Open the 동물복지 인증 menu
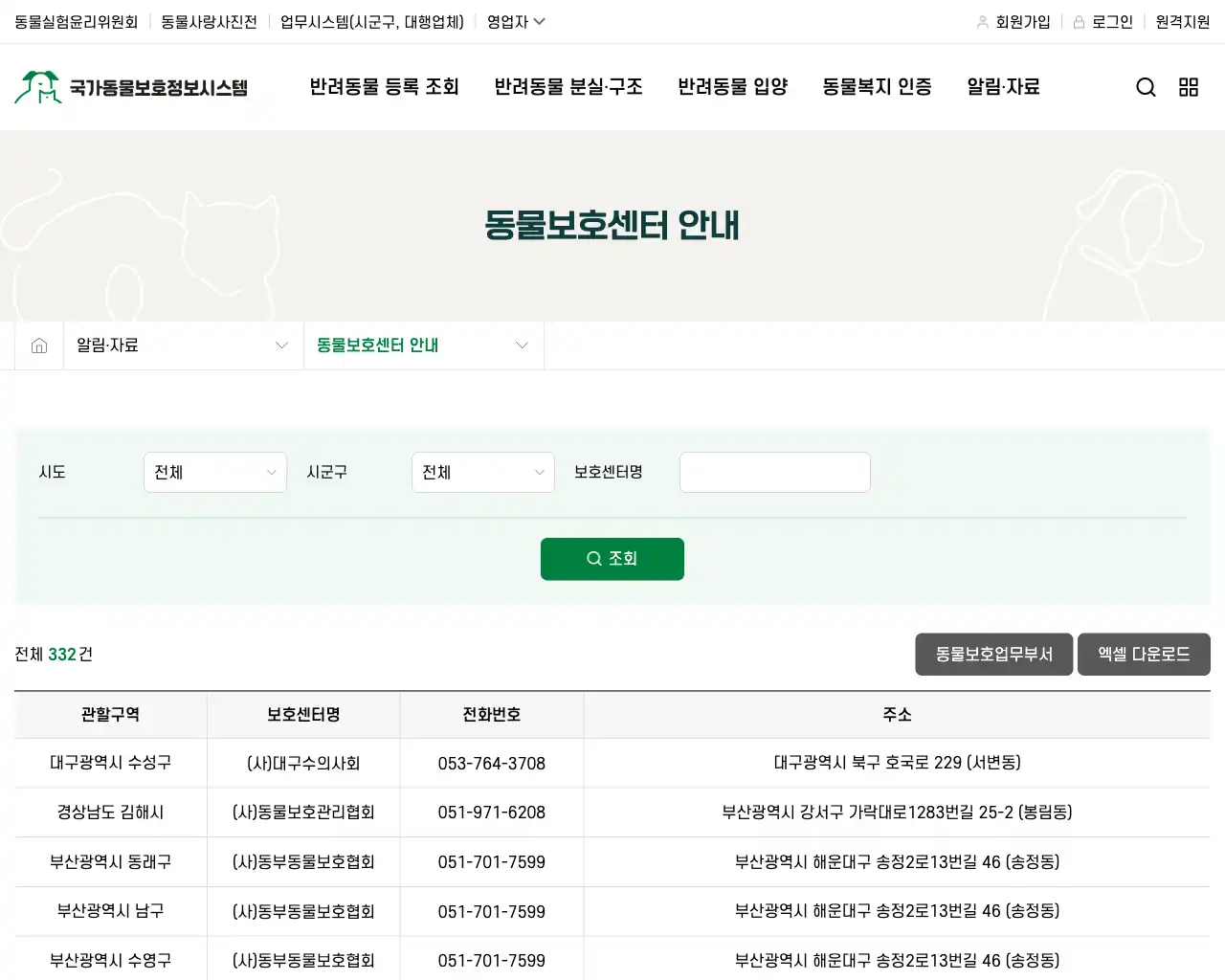 878,87
